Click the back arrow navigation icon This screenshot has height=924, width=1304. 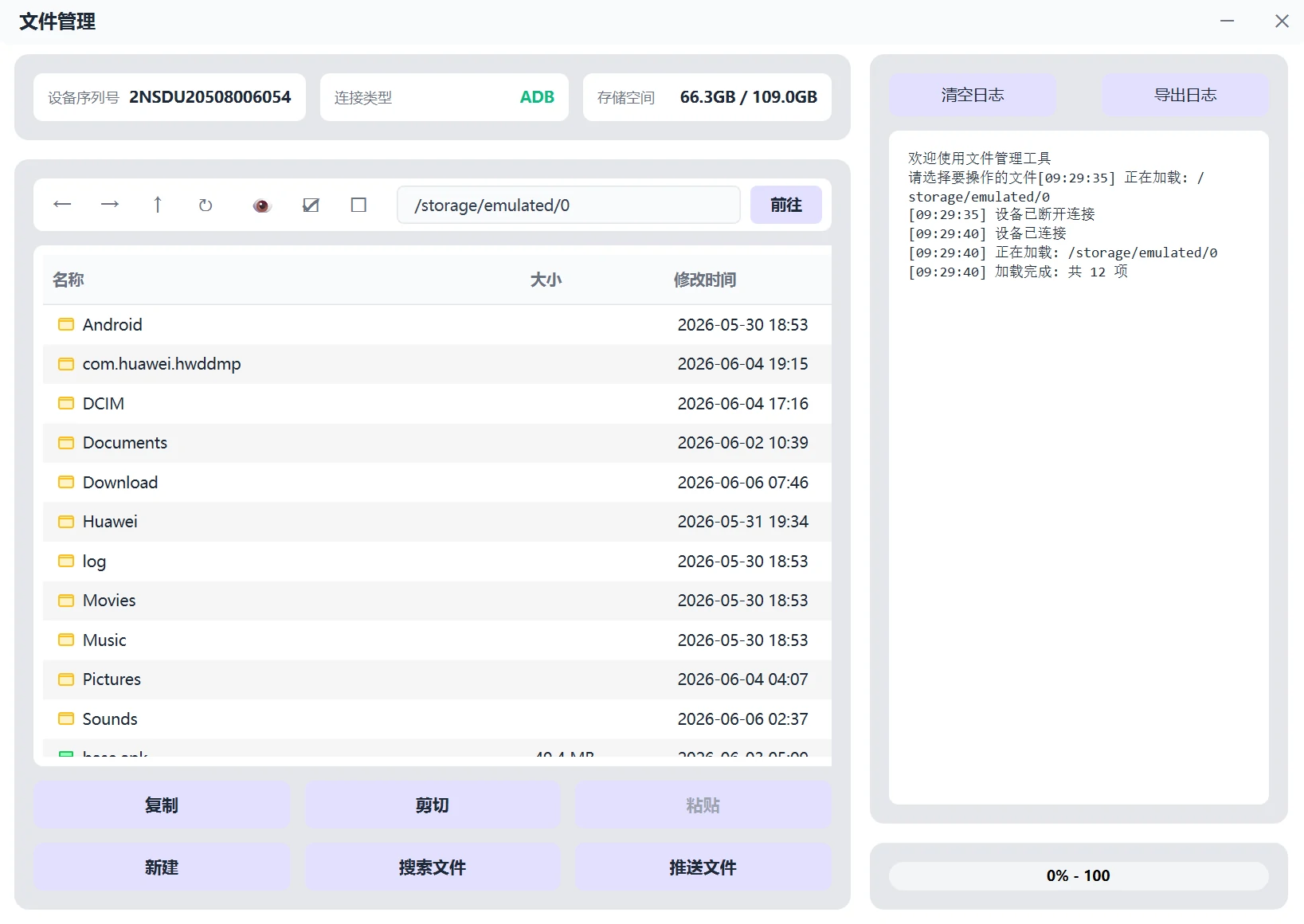coord(62,205)
